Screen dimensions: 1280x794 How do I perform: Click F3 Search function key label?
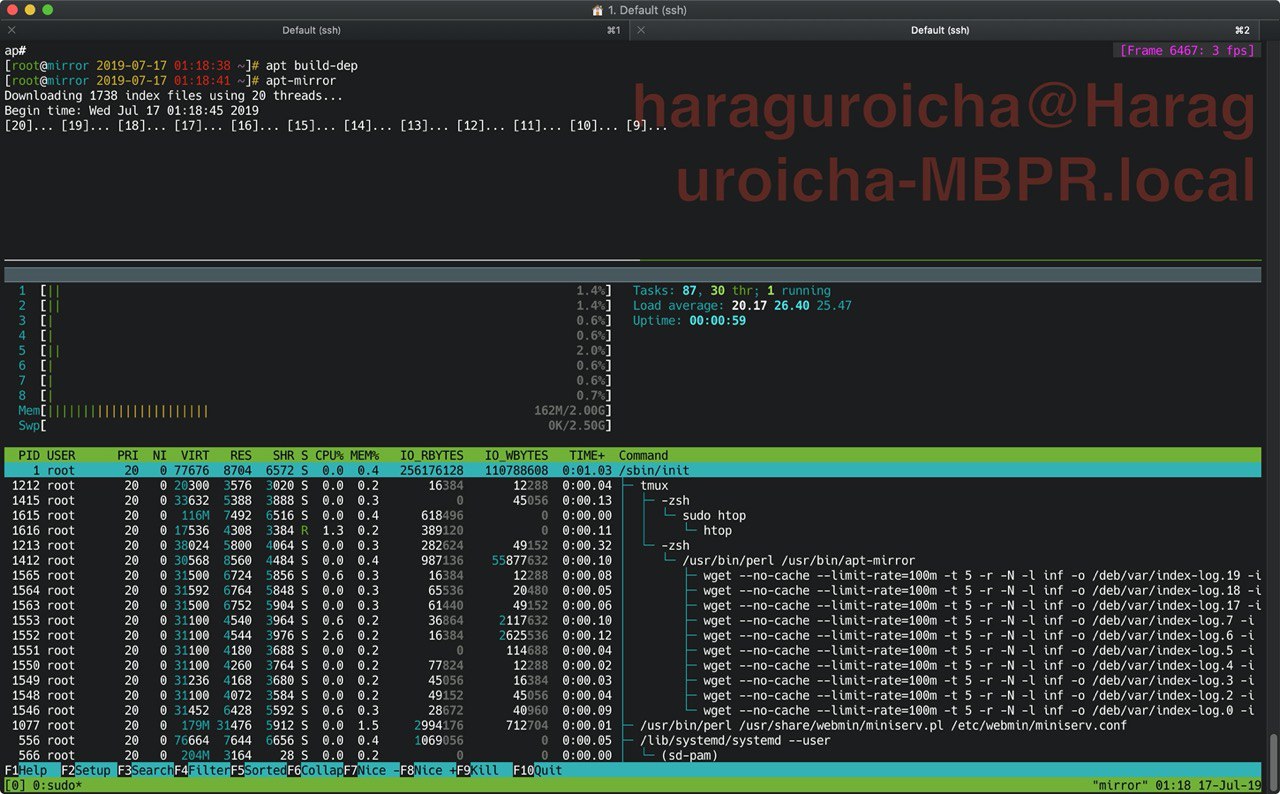tap(146, 771)
